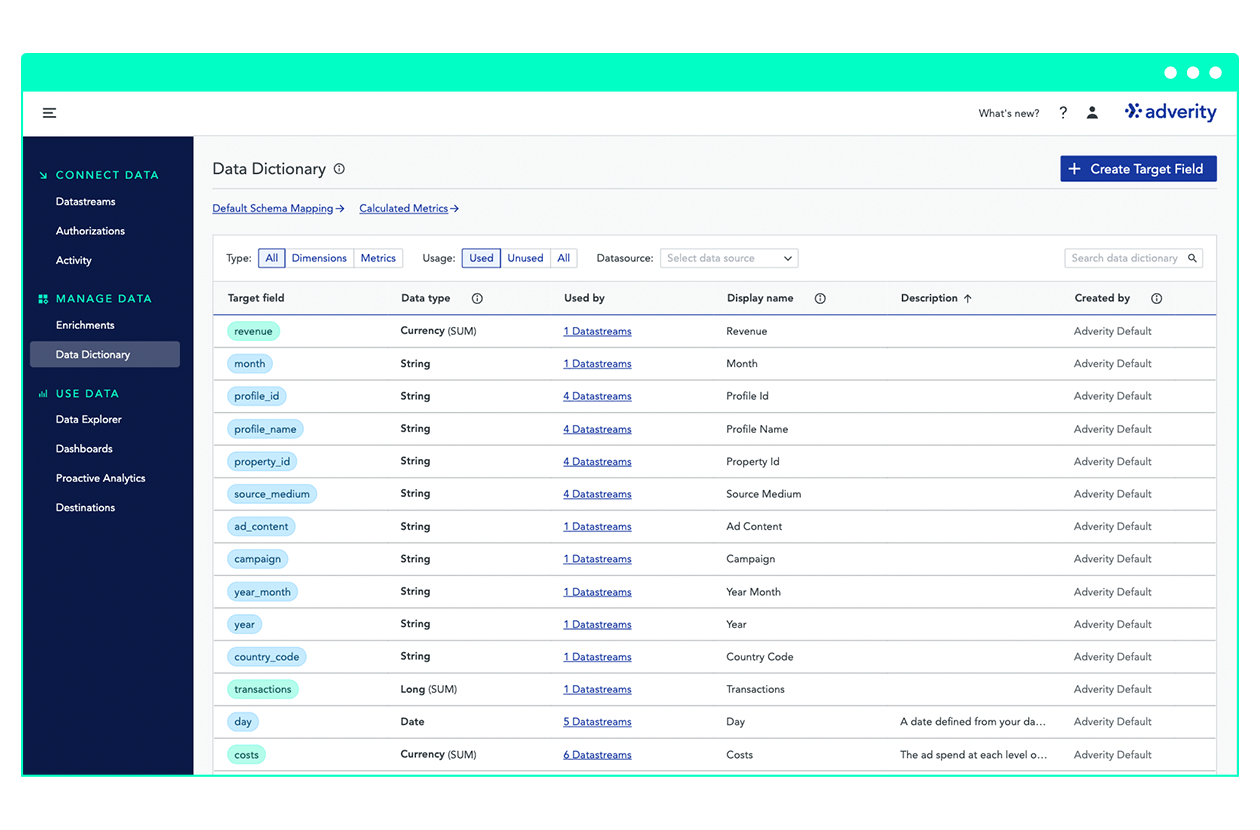Click the Data Dictionary info icon
Screen dimensions: 1260x830
(339, 169)
